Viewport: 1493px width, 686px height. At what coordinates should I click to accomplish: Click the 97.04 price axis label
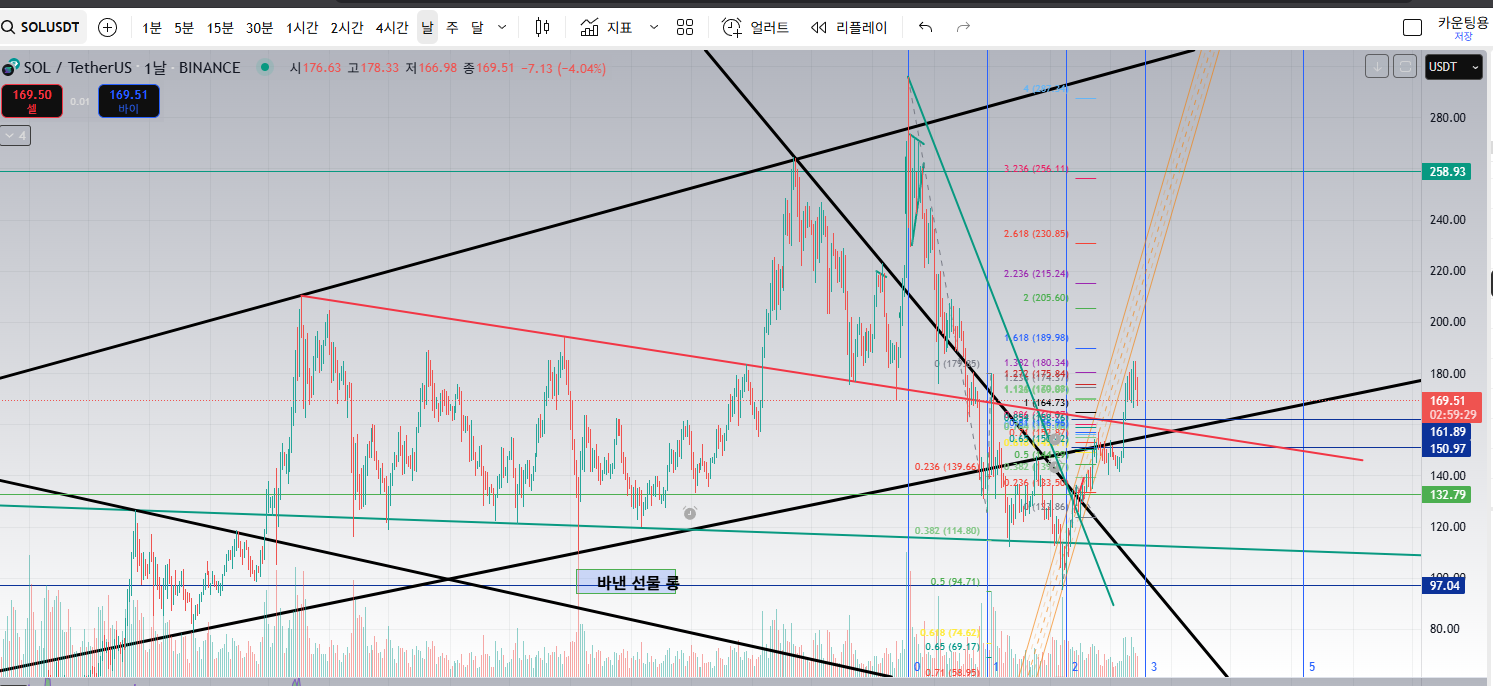[x=1445, y=585]
